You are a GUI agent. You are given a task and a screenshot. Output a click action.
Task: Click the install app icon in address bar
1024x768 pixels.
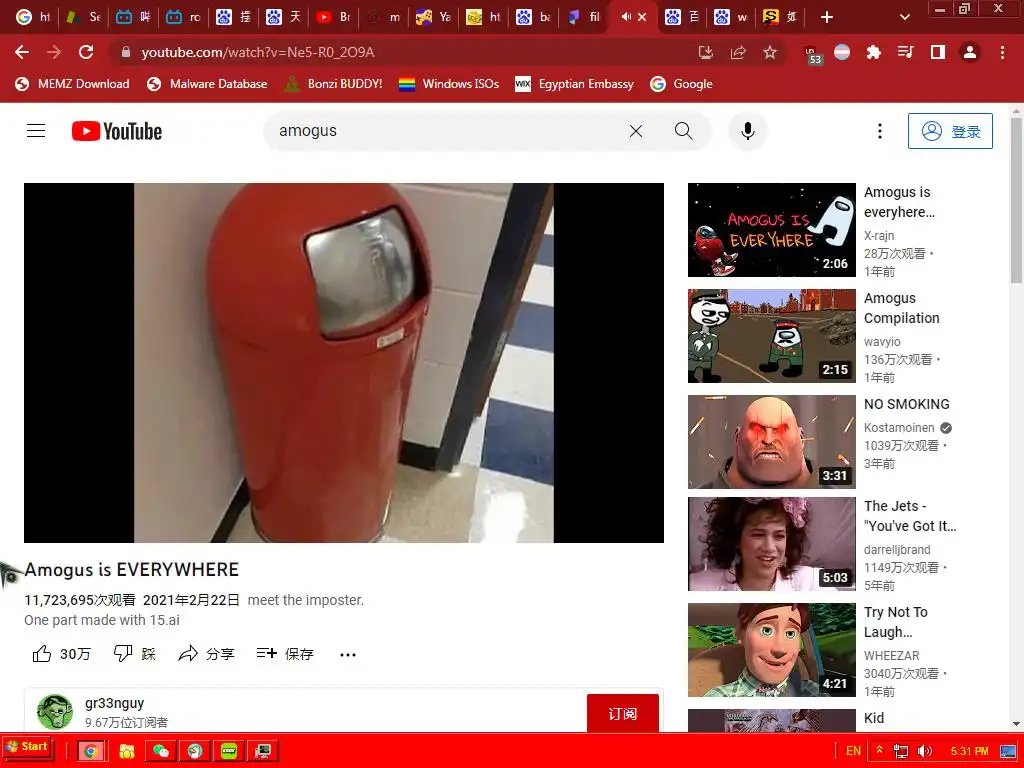click(x=706, y=52)
